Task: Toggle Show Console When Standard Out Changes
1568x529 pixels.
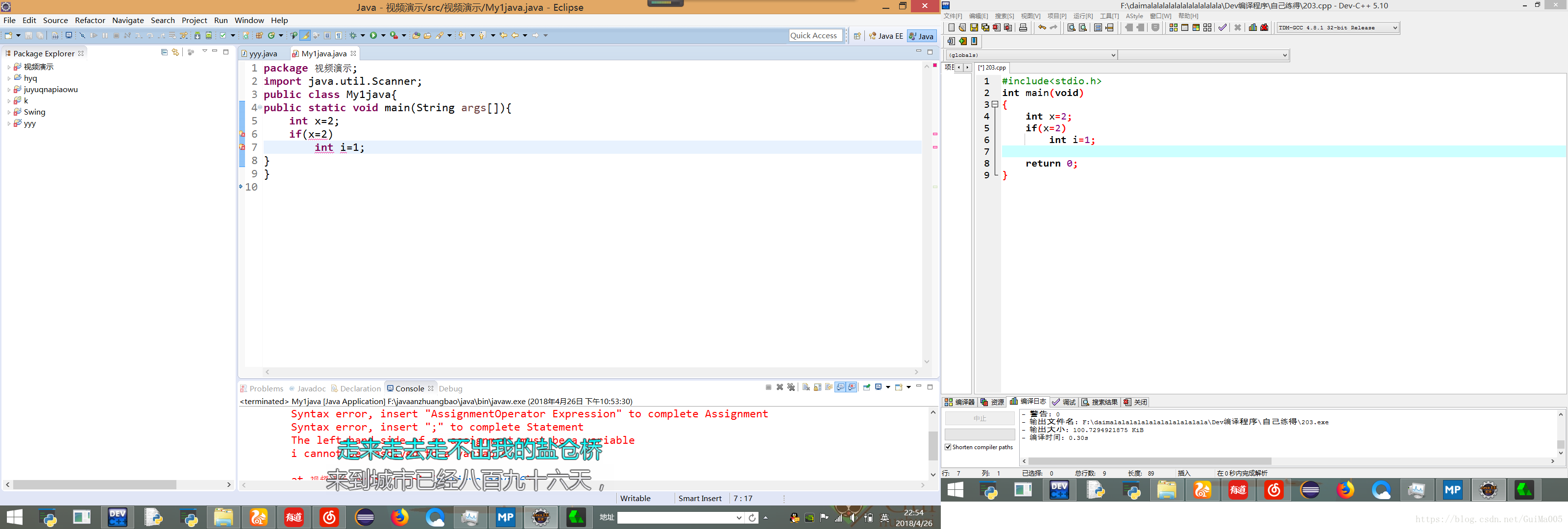Action: point(841,387)
